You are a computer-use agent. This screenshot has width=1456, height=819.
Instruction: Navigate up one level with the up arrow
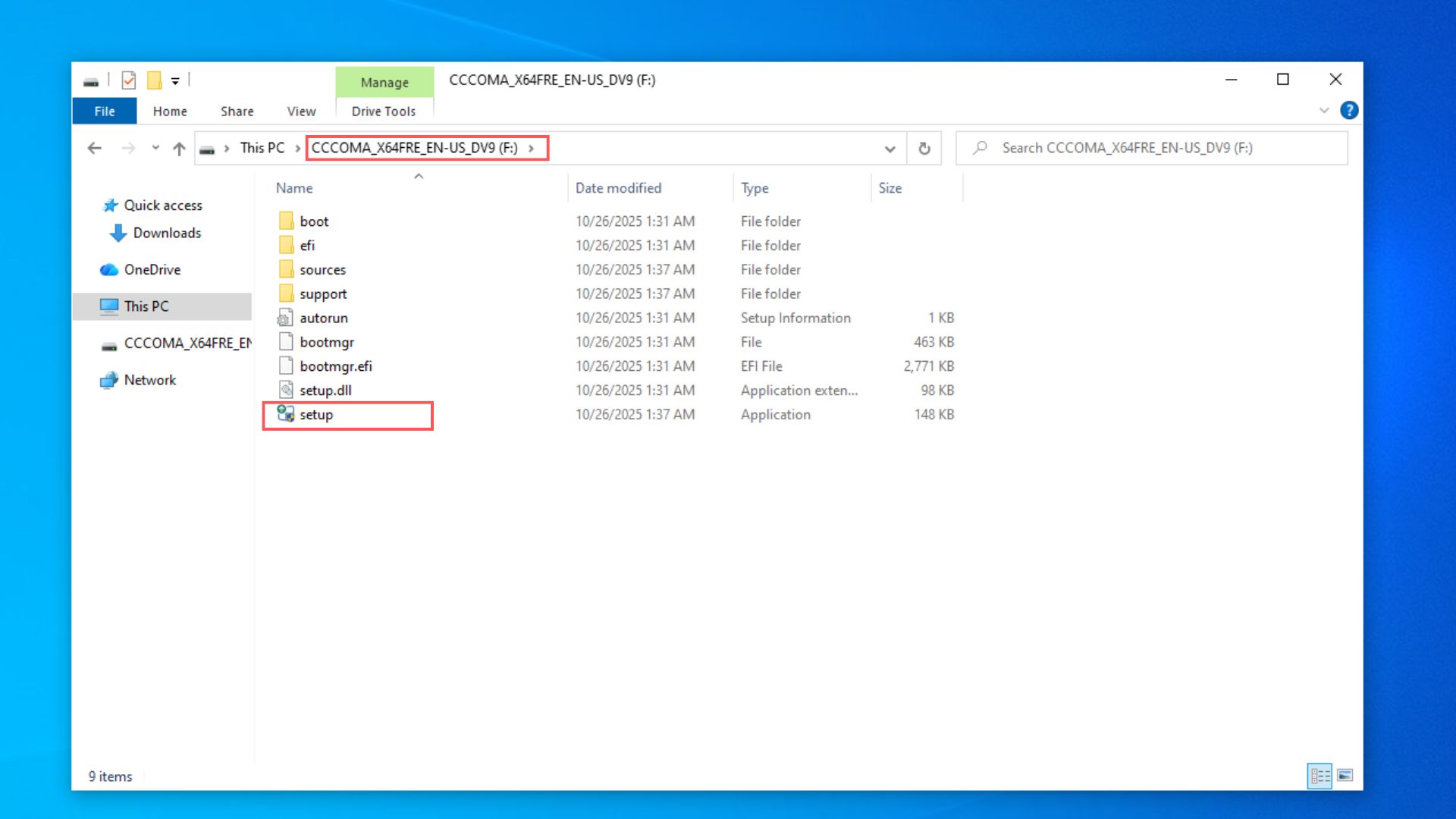pos(179,148)
